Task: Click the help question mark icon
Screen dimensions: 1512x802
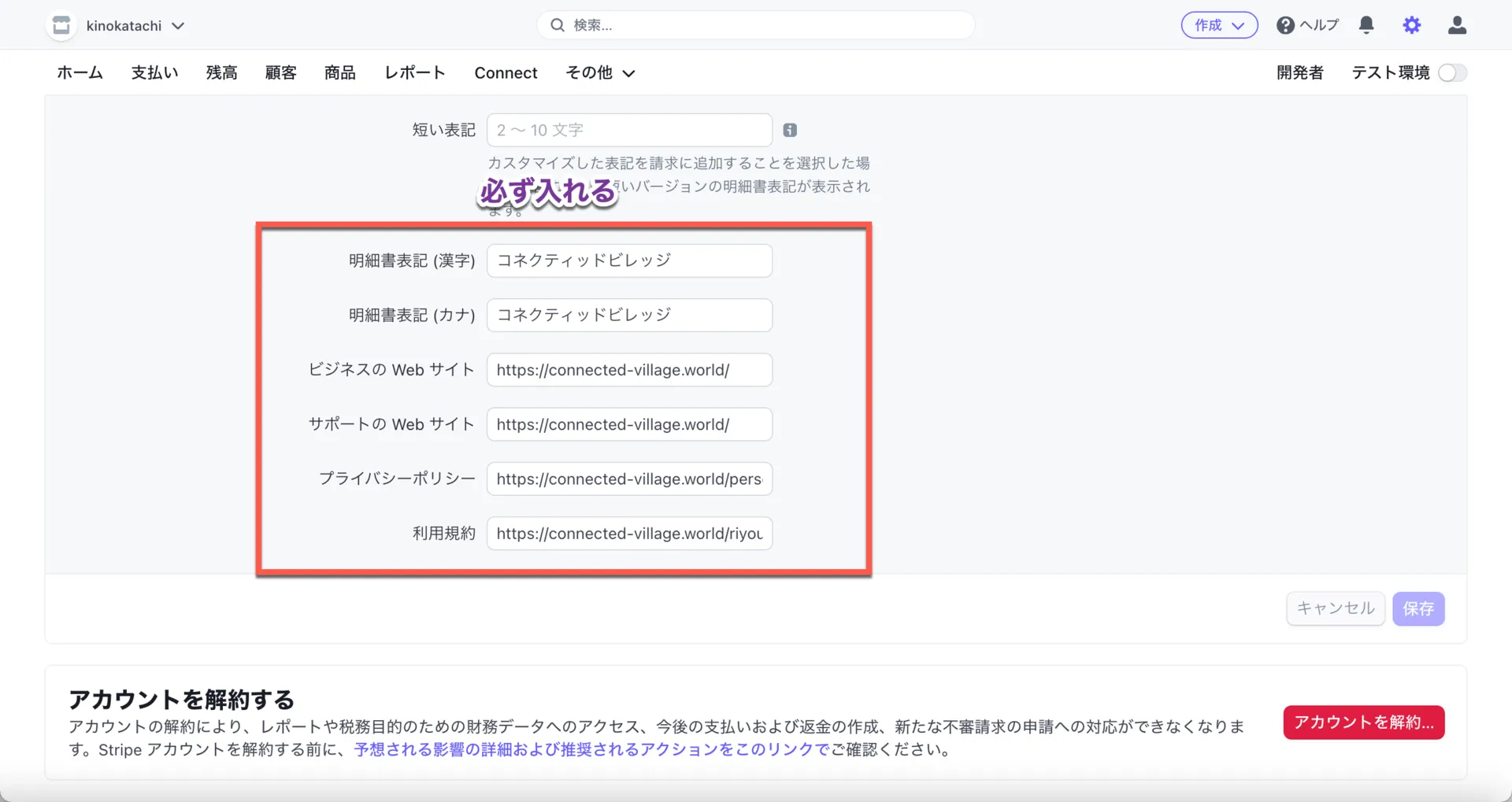Action: pos(1285,25)
